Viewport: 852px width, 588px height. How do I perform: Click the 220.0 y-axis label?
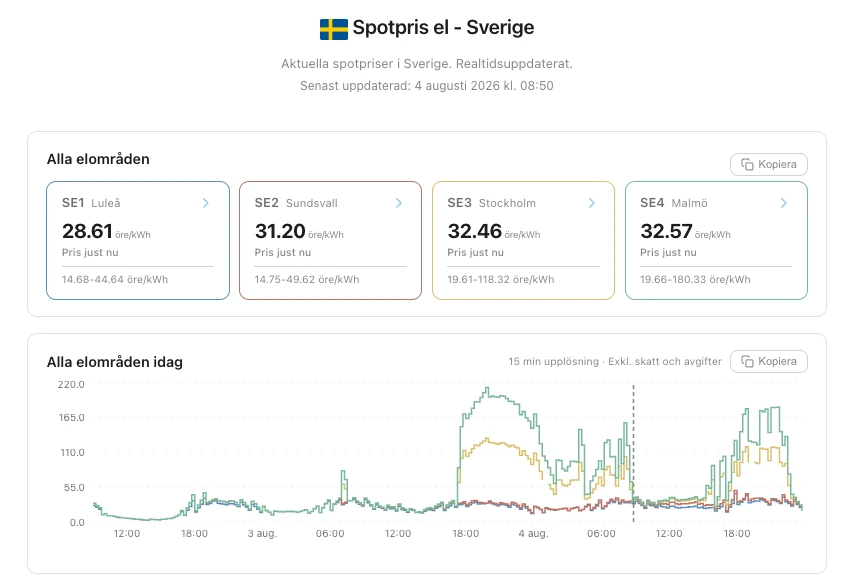pos(71,385)
